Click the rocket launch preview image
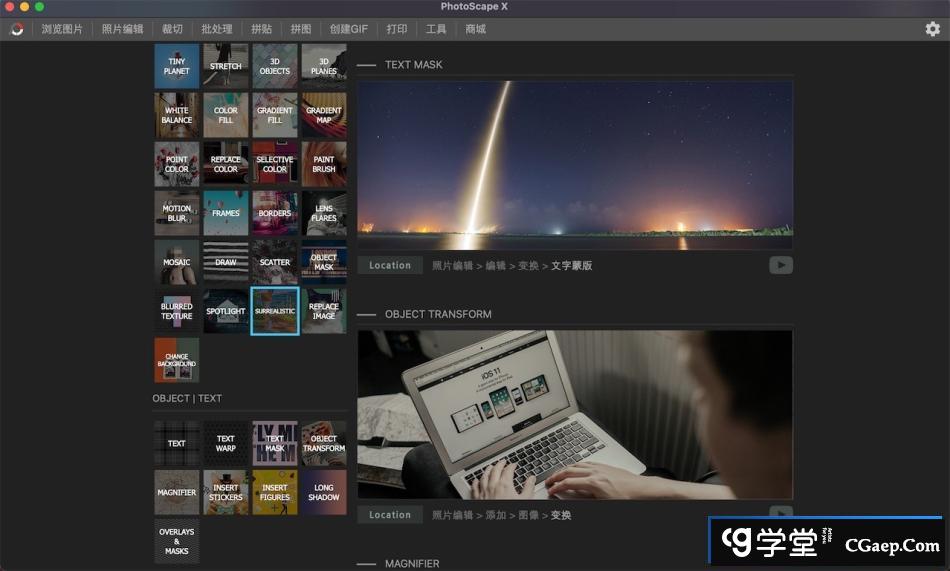950x571 pixels. (575, 165)
